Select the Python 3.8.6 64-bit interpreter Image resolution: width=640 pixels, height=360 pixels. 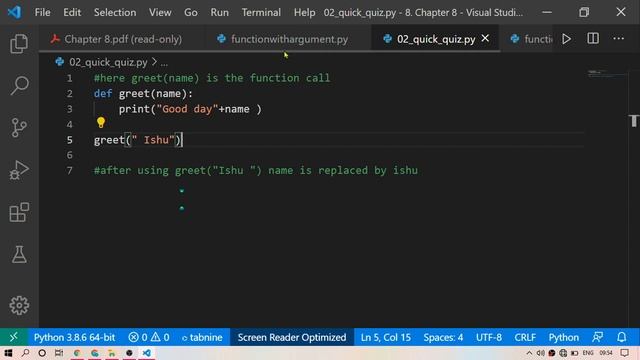[x=74, y=337]
